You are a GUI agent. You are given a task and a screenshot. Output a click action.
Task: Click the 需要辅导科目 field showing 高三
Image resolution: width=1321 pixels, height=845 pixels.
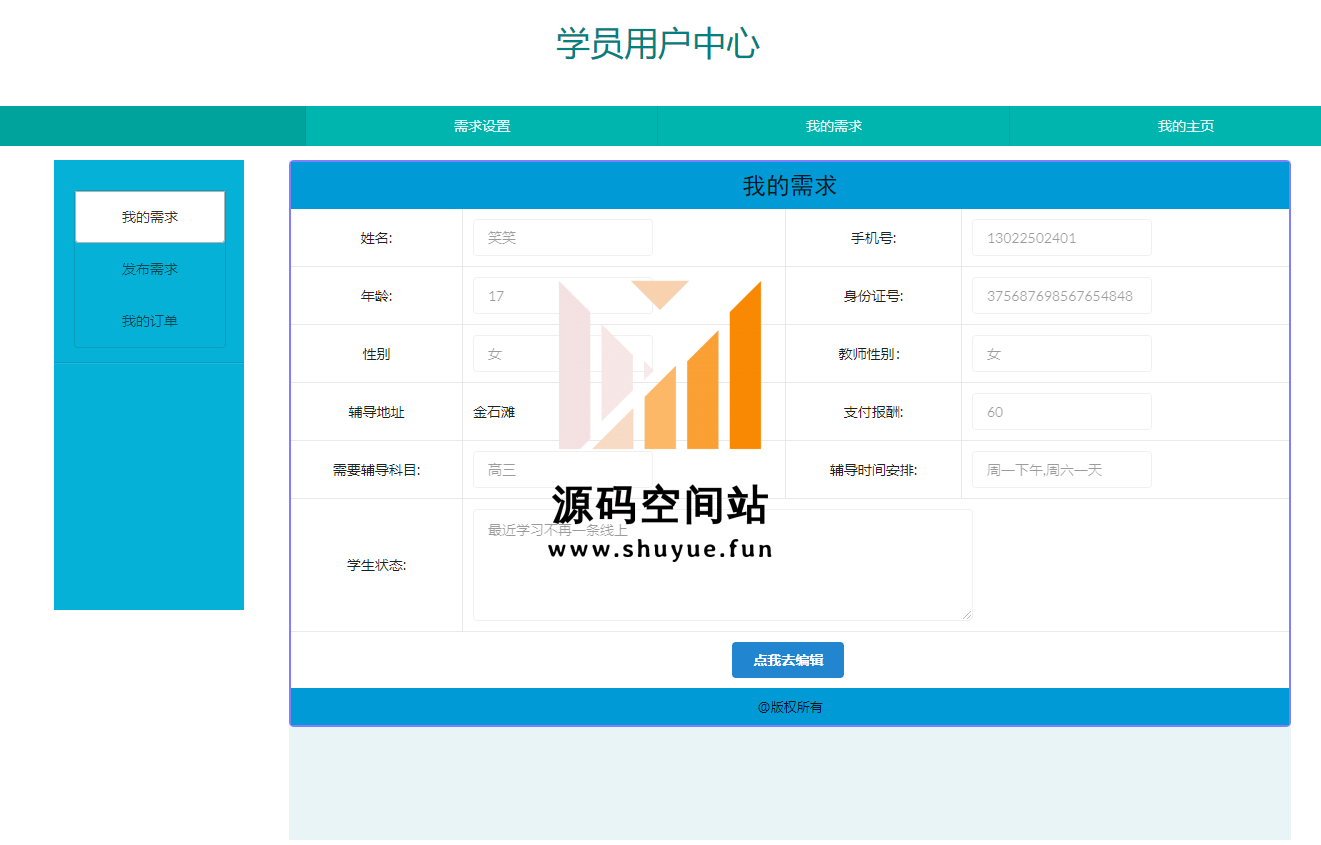coord(563,470)
